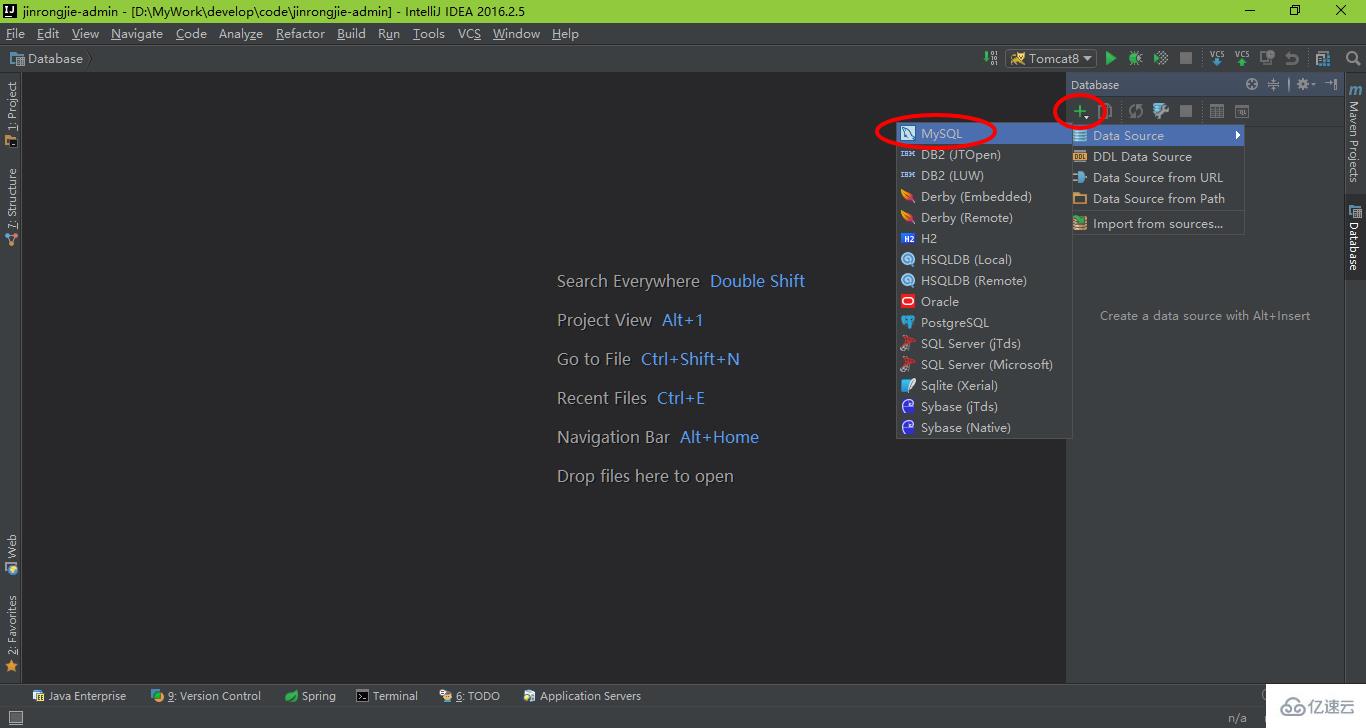Choose Derby (Remote) data source
Image resolution: width=1366 pixels, height=728 pixels.
click(984, 217)
